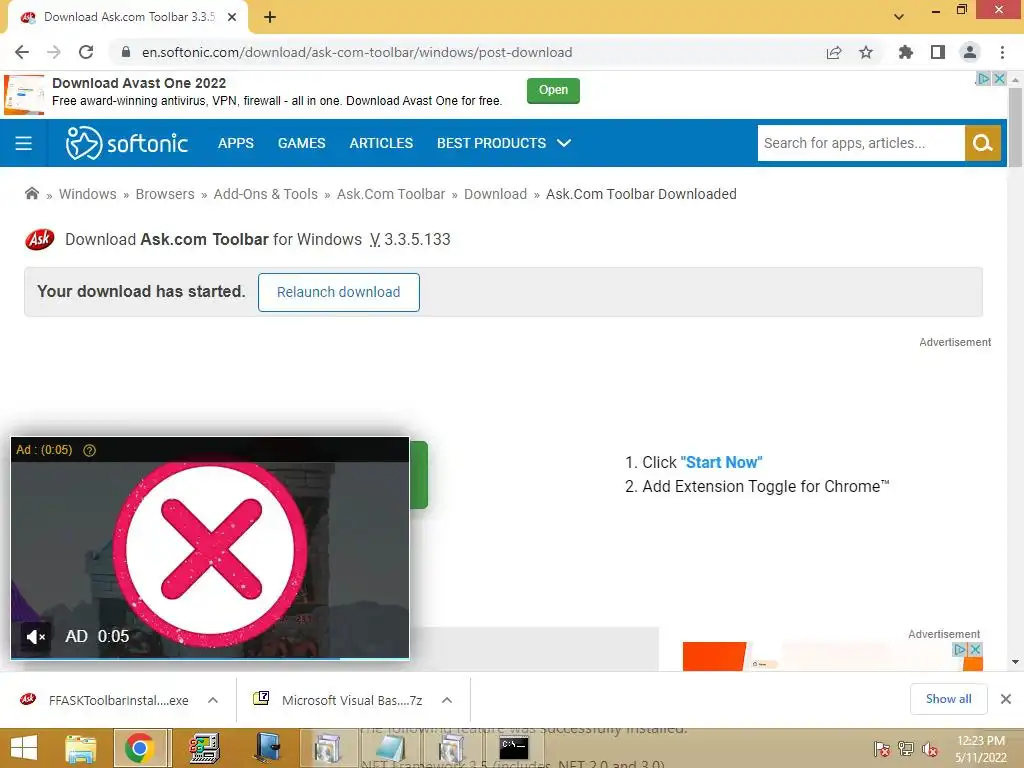Screen dimensions: 1024x768
Task: Click the video ad progress bar
Action: [x=210, y=658]
